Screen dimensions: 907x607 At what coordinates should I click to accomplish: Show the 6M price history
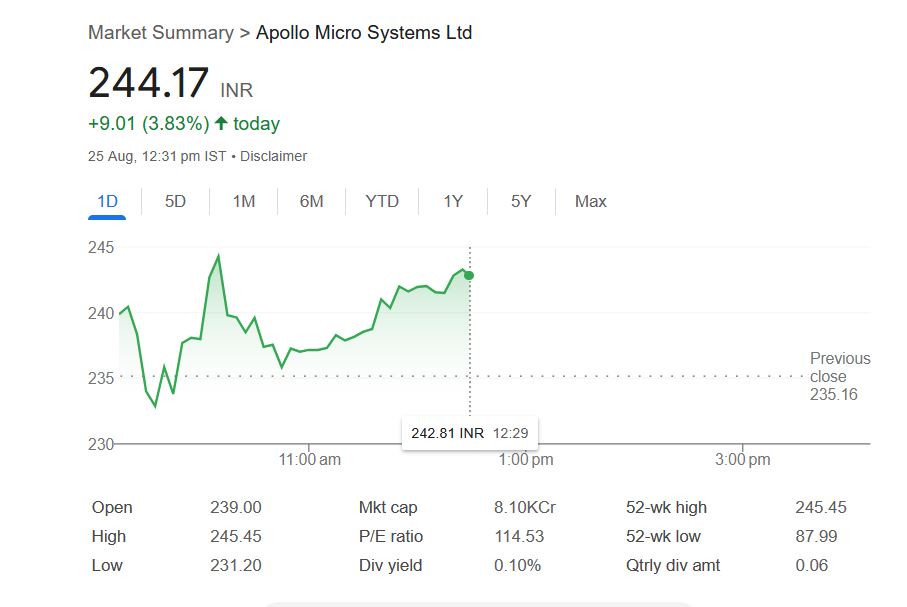pyautogui.click(x=311, y=201)
